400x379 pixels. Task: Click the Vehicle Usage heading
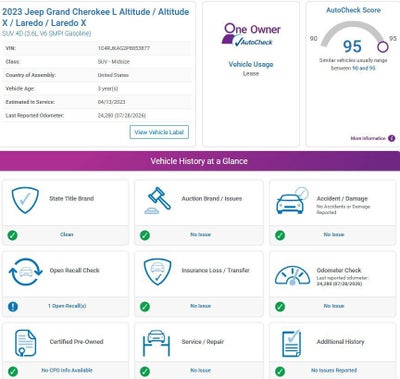pyautogui.click(x=251, y=64)
